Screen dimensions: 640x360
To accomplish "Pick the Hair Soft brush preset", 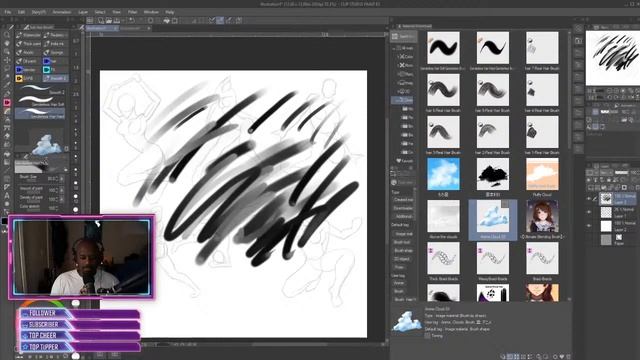I will [x=40, y=101].
